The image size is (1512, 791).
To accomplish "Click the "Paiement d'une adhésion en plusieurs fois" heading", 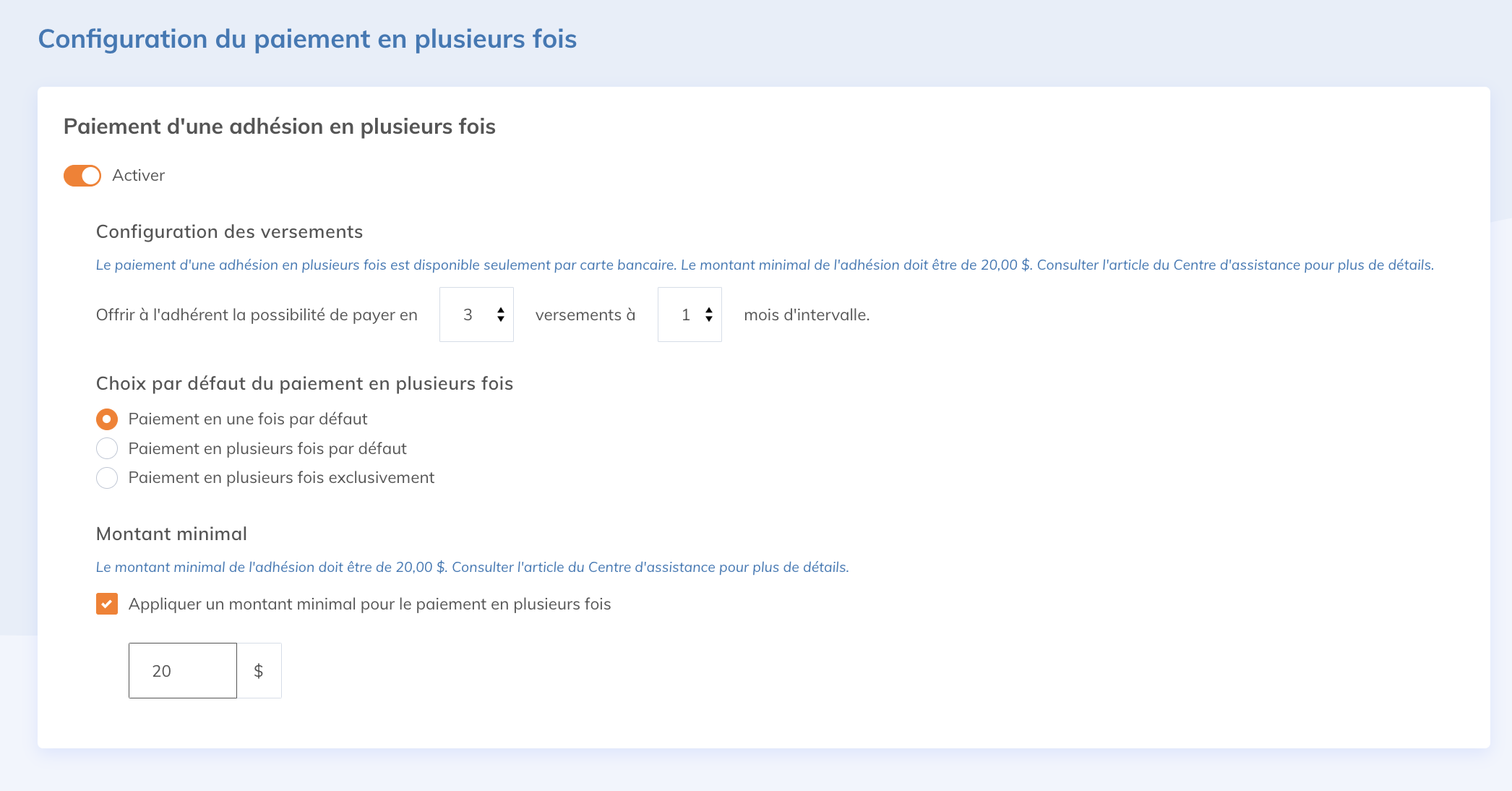I will tap(279, 127).
